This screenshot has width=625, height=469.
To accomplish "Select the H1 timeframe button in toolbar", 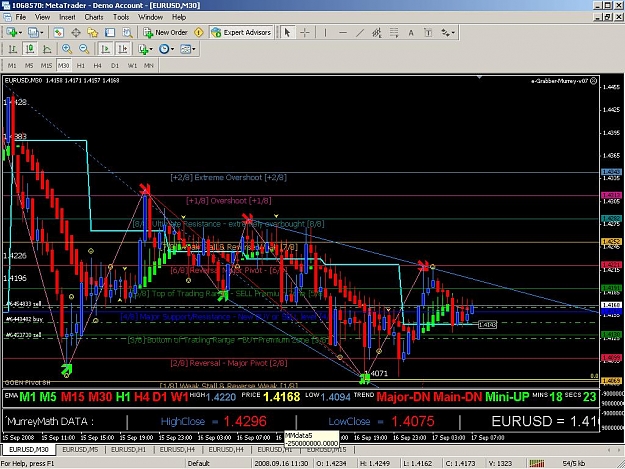I will [x=81, y=65].
